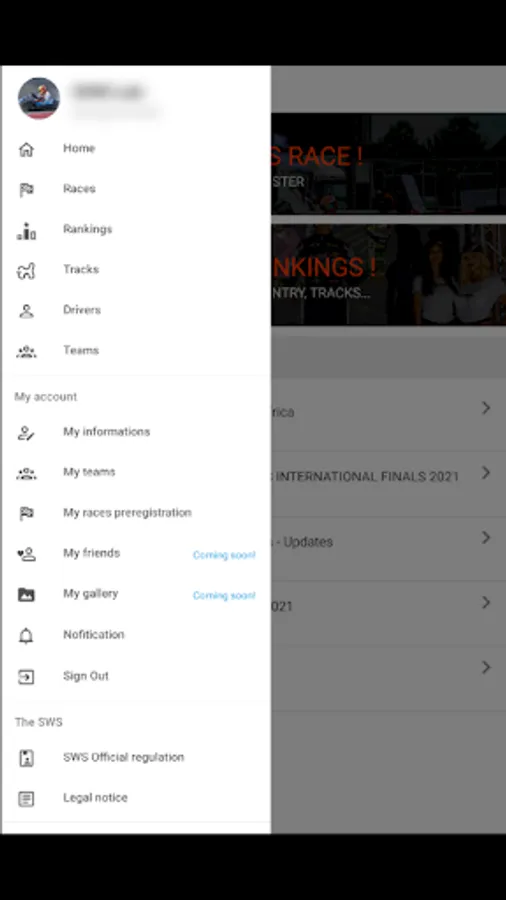
Task: Tap the Drivers person icon
Action: pos(26,311)
